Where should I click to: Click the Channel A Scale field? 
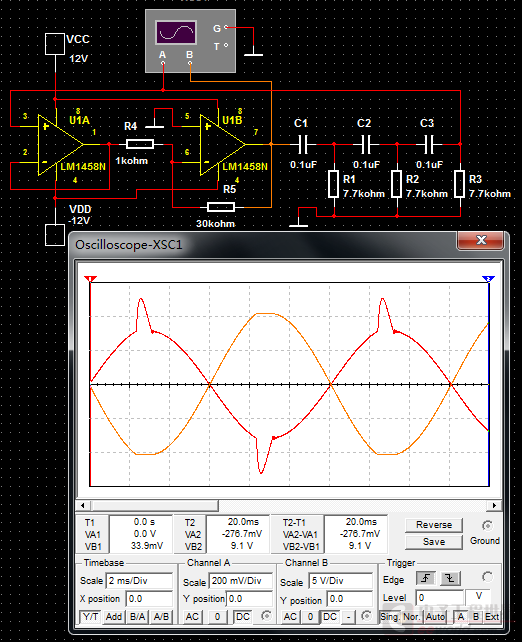click(x=241, y=581)
